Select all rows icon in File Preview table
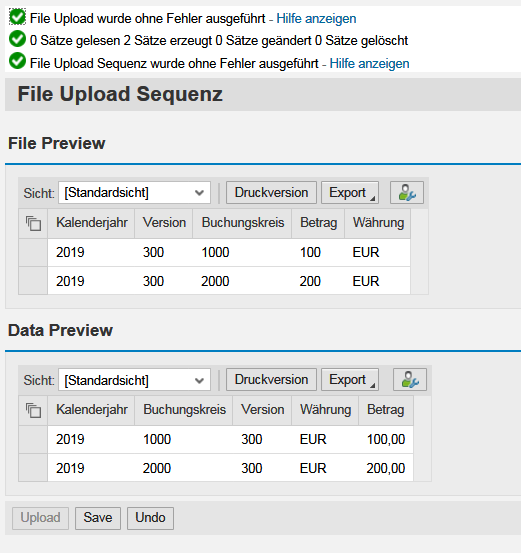Viewport: 521px width, 553px height. (33, 223)
